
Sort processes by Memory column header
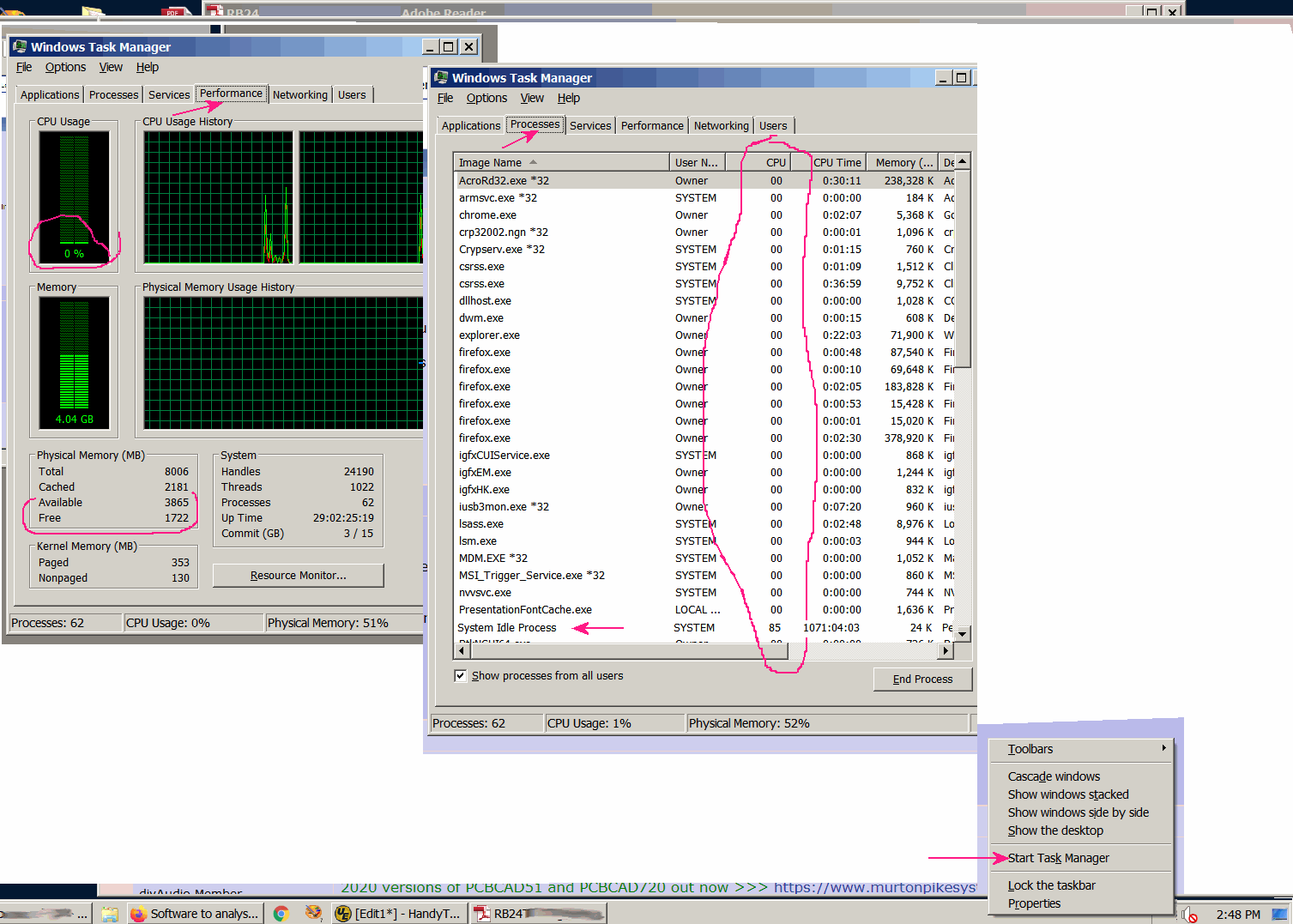(903, 162)
